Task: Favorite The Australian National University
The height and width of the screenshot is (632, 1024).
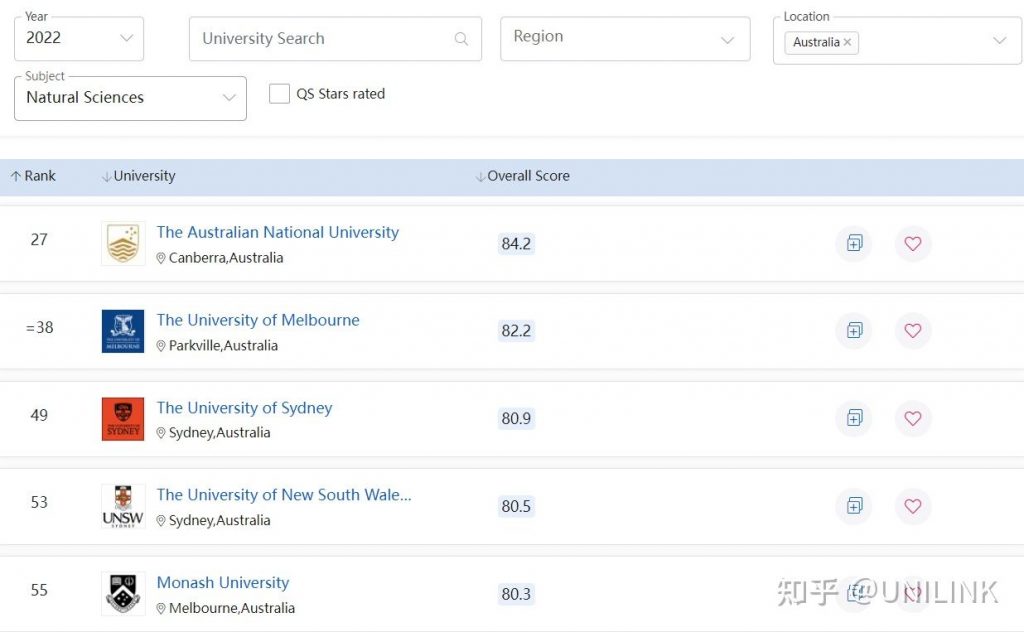Action: tap(912, 244)
